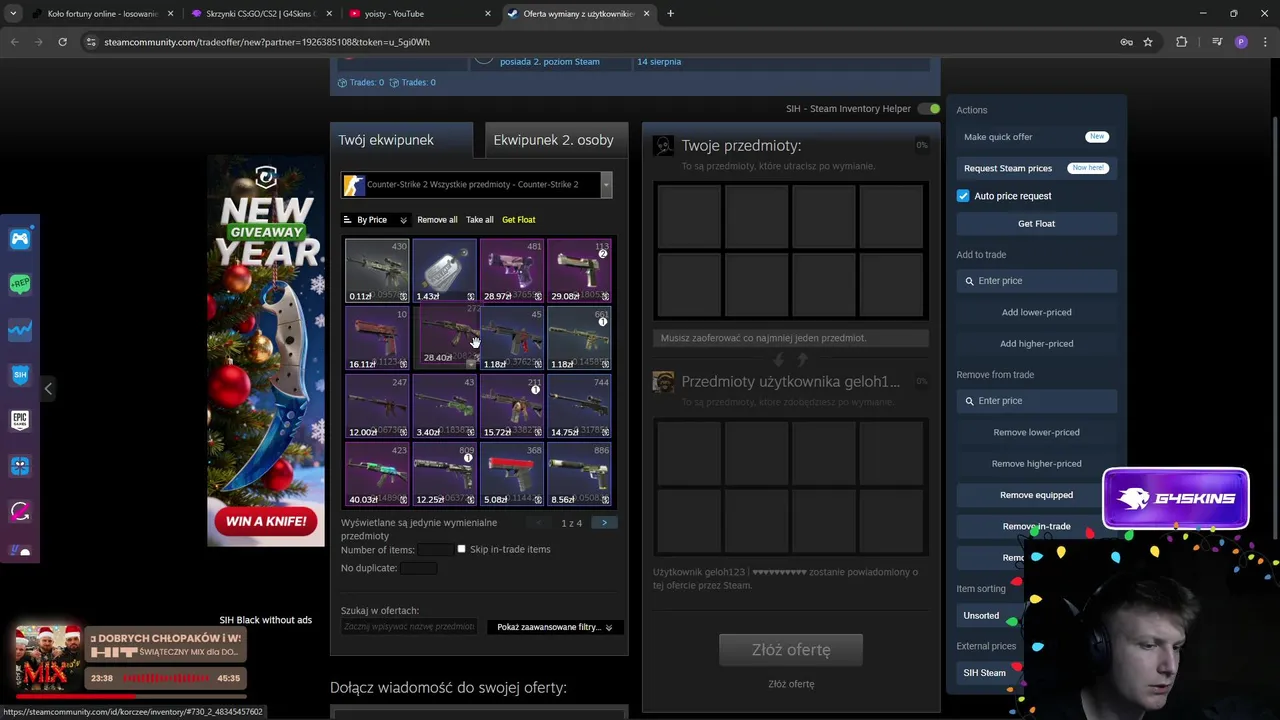
Task: Click Remove lower-priced
Action: pyautogui.click(x=1036, y=432)
